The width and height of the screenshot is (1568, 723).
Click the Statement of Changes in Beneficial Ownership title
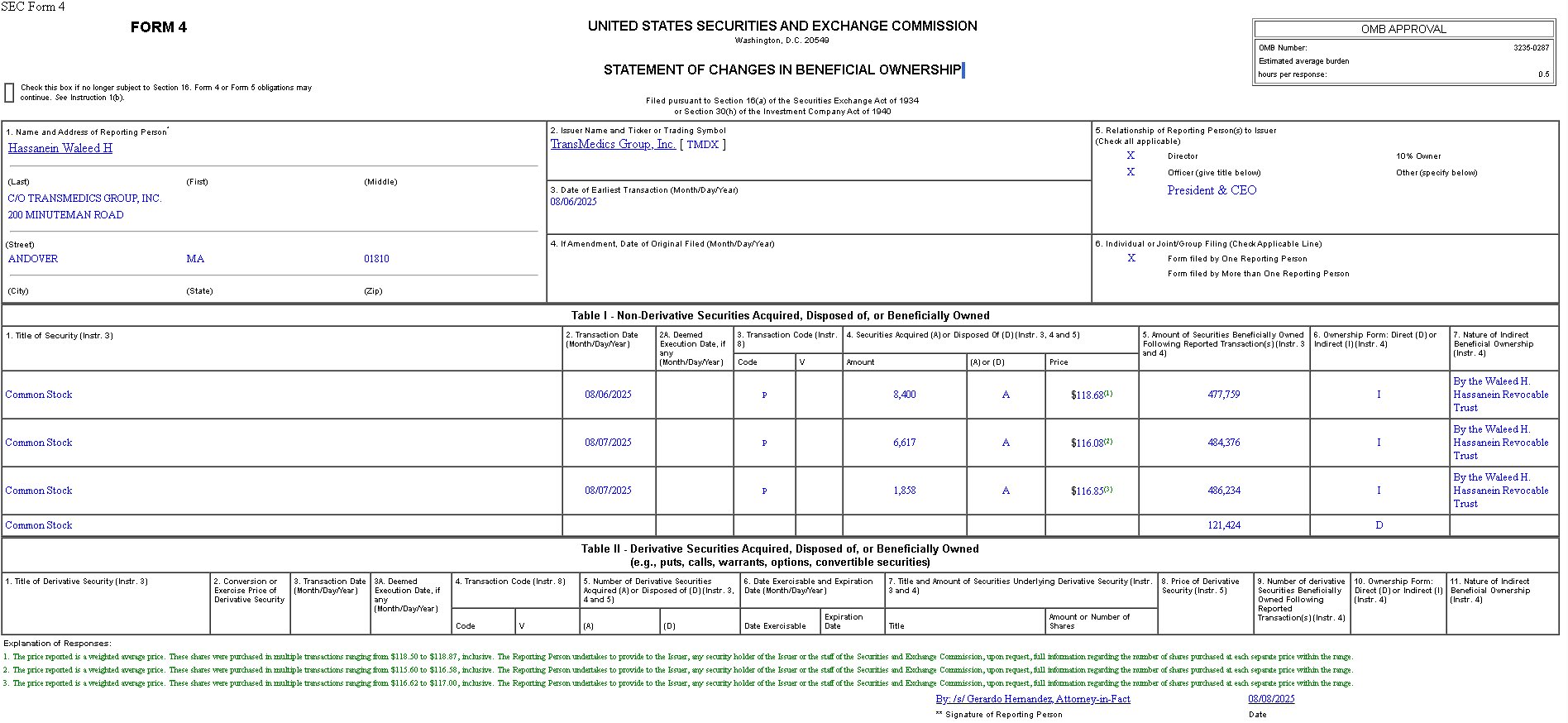pos(782,69)
